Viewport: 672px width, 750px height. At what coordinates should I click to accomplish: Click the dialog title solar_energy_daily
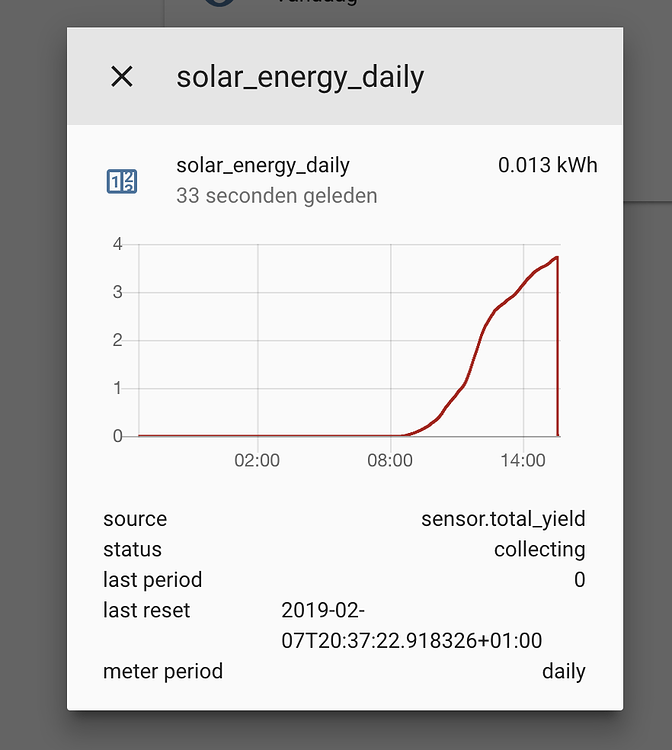[x=300, y=77]
